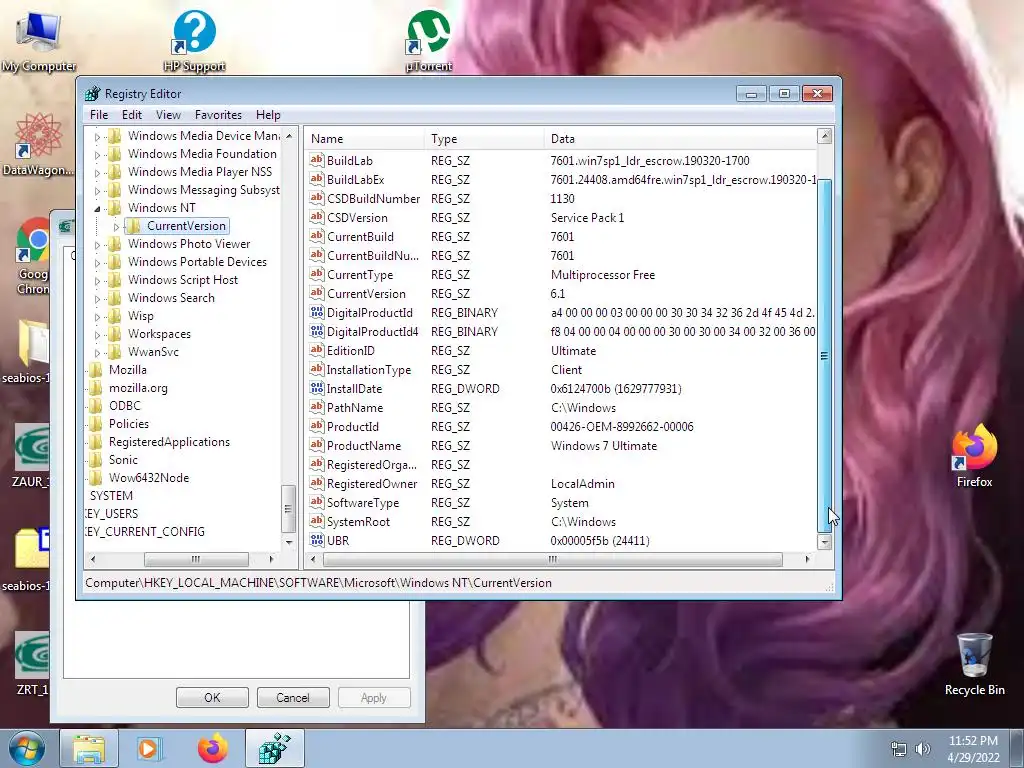
Task: Expand the CurrentVersion key
Action: point(116,227)
